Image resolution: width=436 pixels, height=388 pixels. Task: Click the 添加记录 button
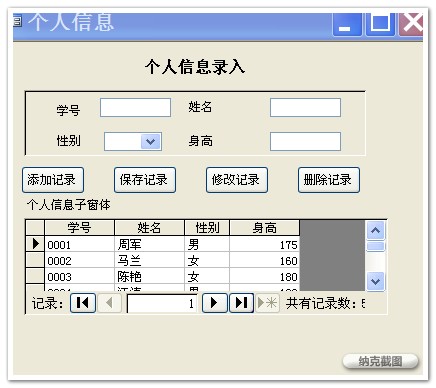pyautogui.click(x=53, y=180)
